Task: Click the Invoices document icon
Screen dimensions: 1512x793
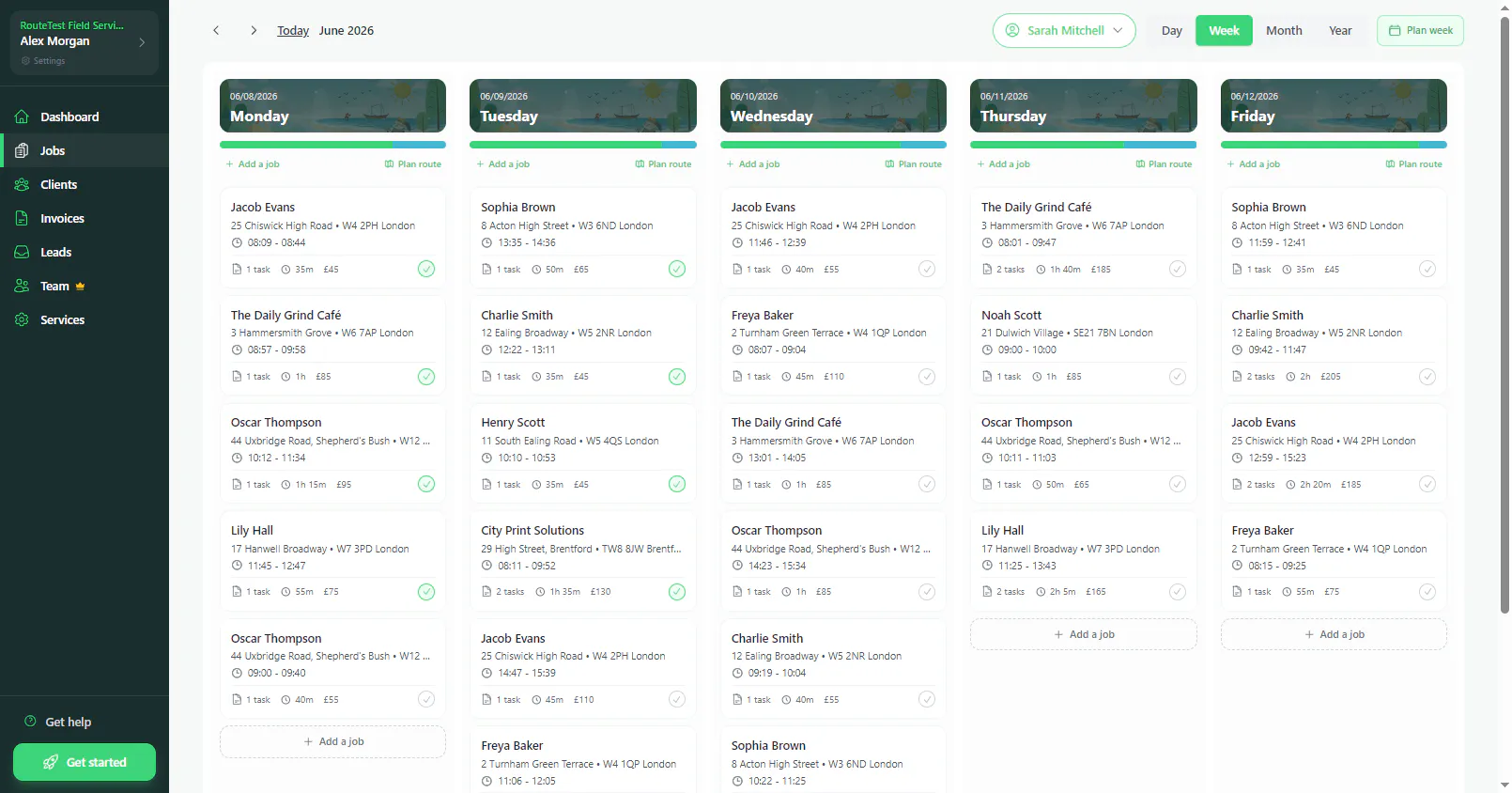Action: [x=22, y=219]
